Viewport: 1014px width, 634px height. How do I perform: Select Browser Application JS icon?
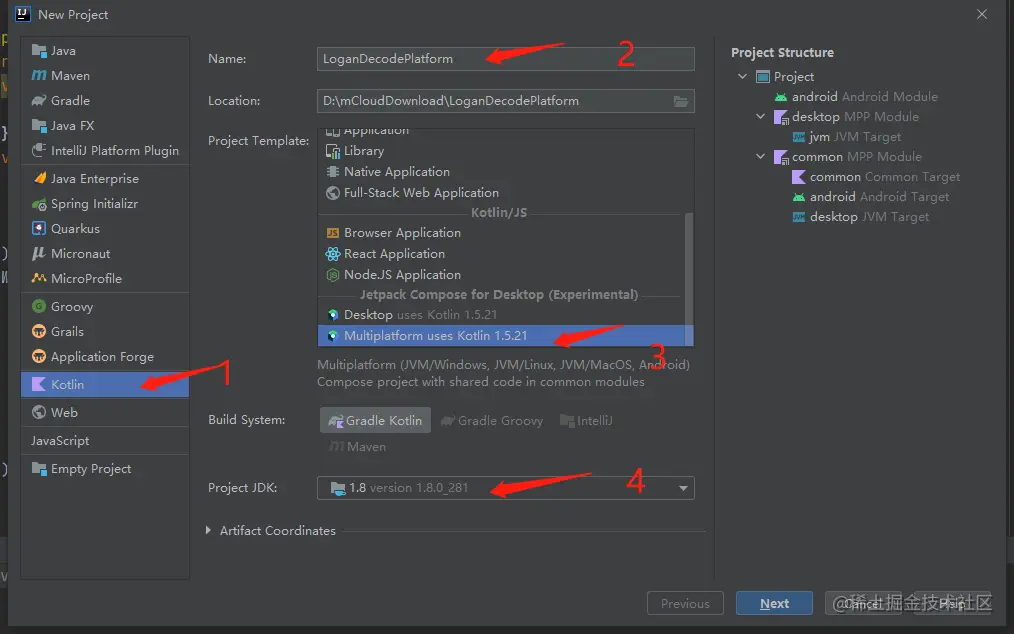pyautogui.click(x=333, y=233)
